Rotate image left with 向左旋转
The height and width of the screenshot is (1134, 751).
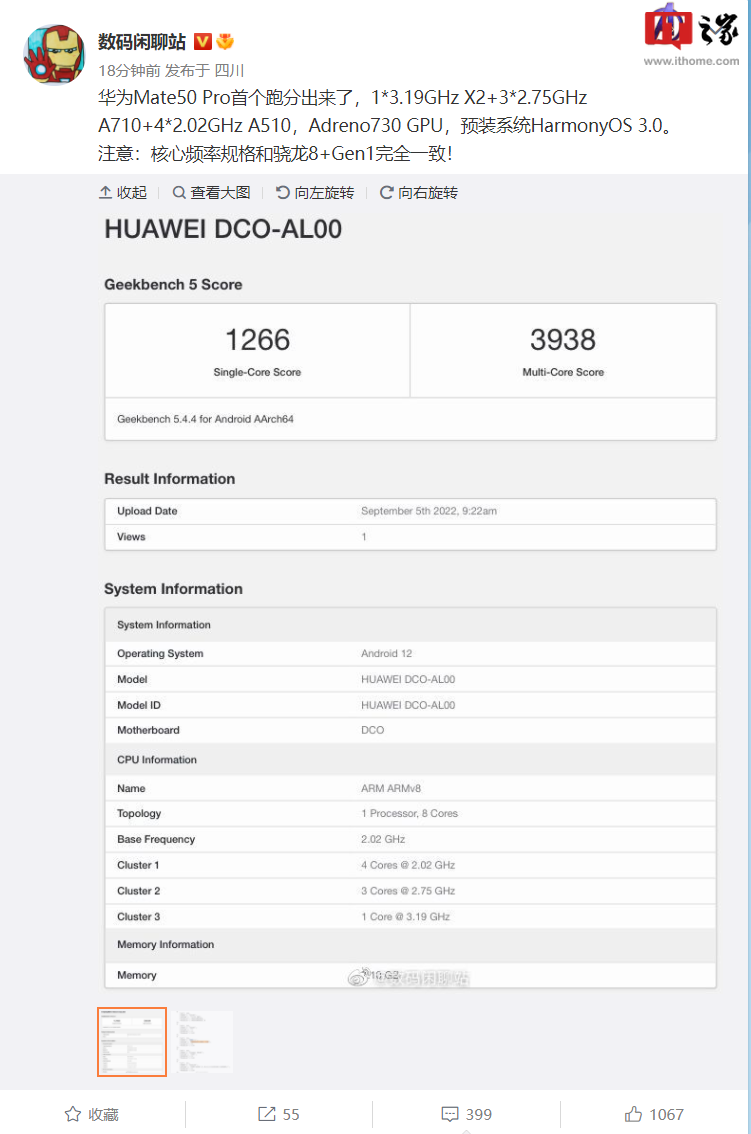(315, 192)
